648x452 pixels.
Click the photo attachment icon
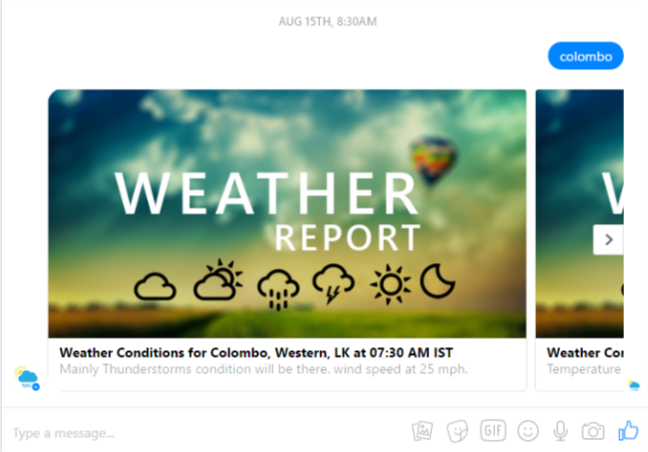(x=422, y=431)
